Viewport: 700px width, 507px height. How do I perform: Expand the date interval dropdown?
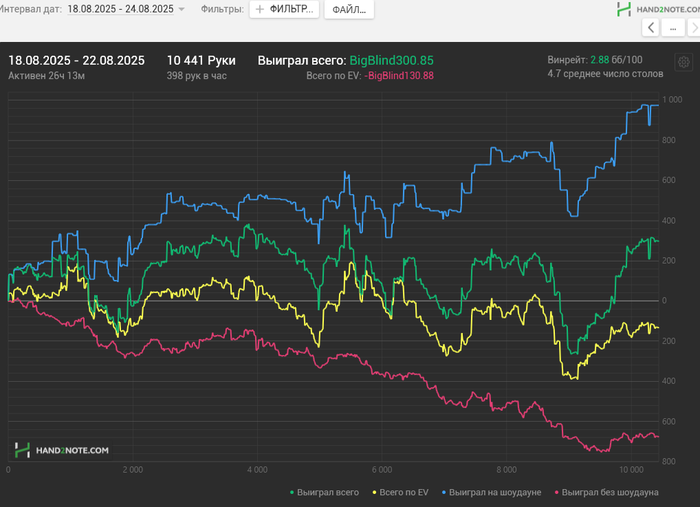click(x=181, y=9)
